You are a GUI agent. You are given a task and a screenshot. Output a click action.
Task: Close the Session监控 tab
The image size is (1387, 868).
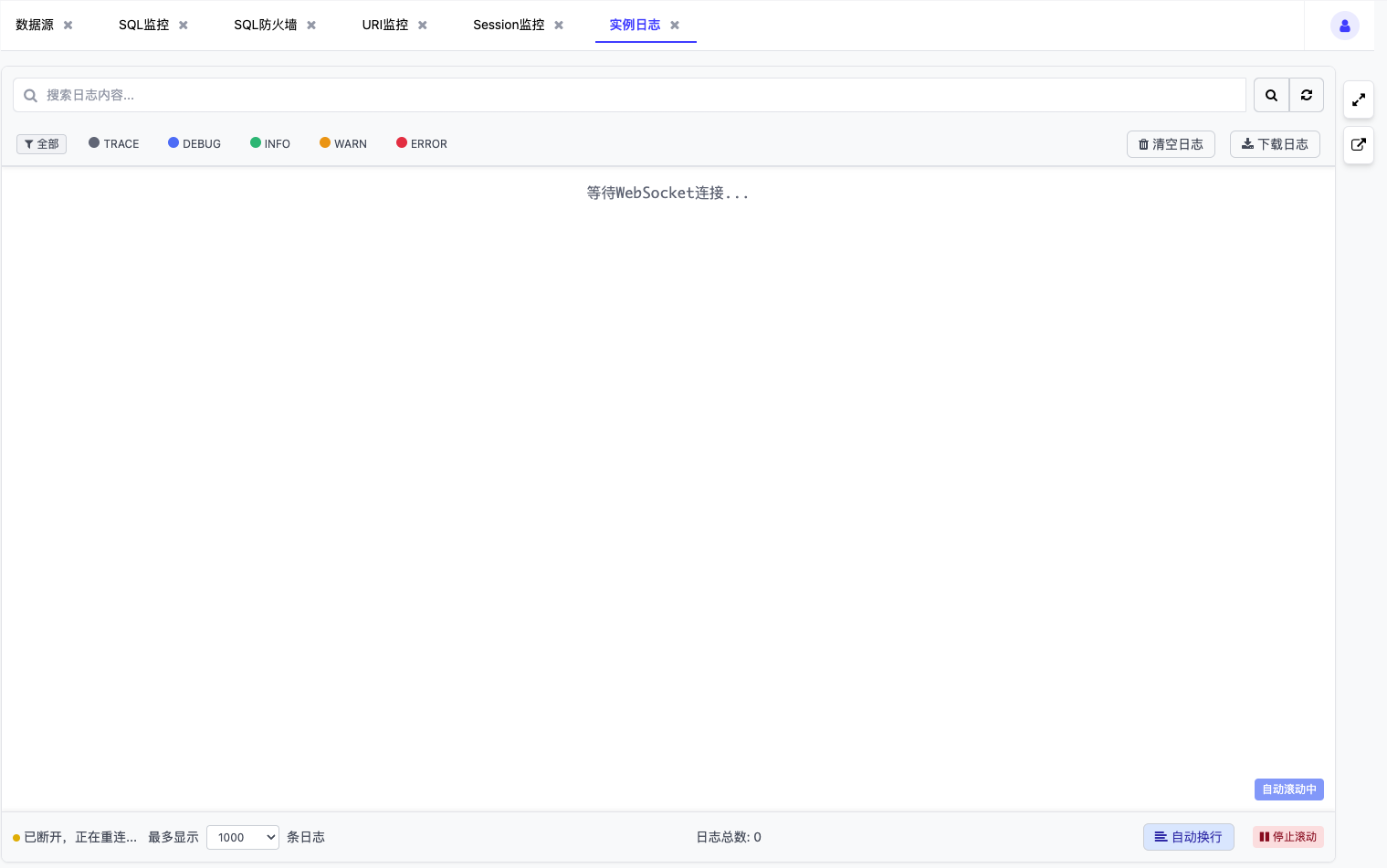tap(558, 25)
